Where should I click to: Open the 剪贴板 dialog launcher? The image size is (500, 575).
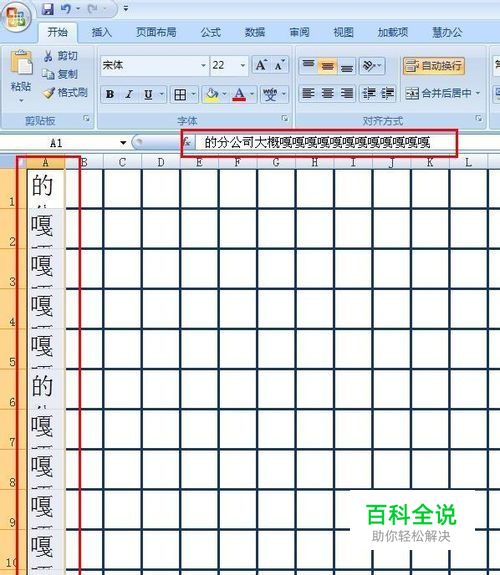click(87, 118)
